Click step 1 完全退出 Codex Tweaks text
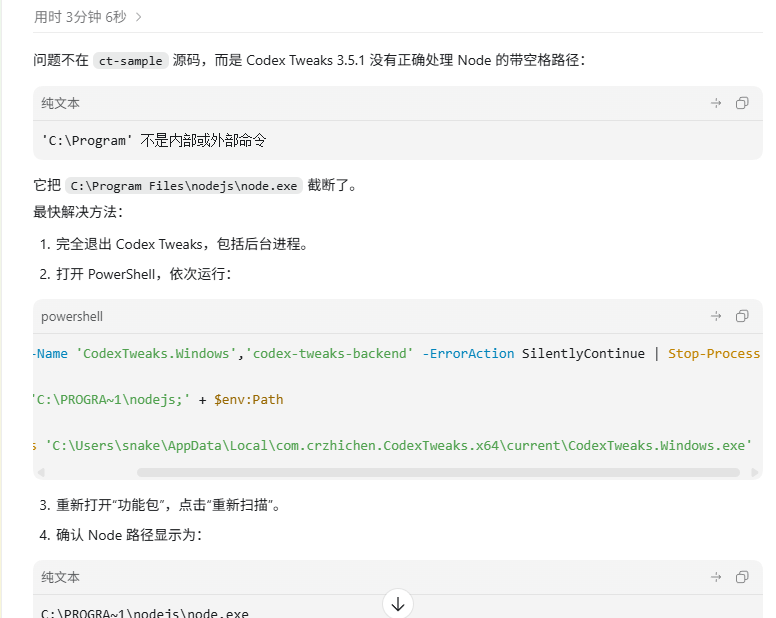The image size is (776, 618). [x=182, y=244]
